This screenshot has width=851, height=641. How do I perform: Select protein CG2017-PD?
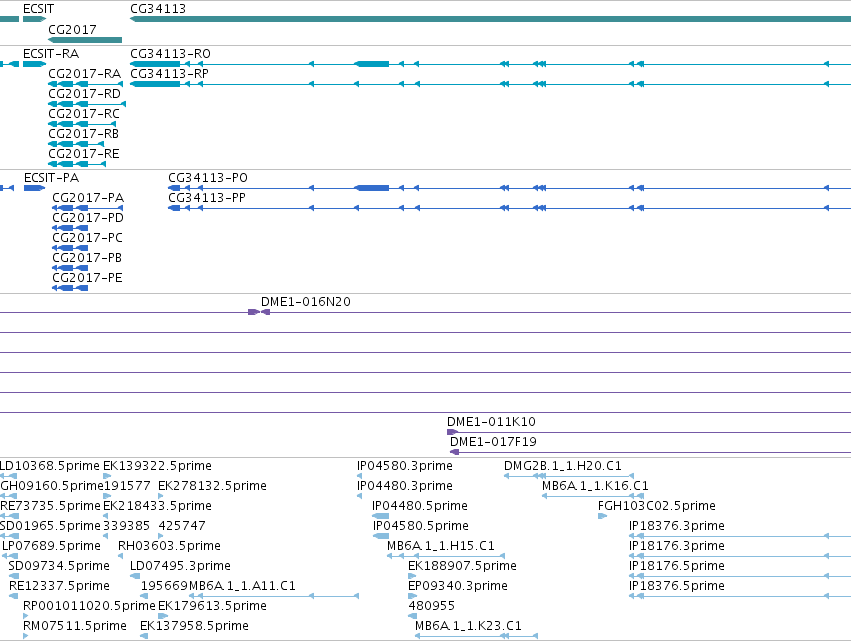pos(88,218)
